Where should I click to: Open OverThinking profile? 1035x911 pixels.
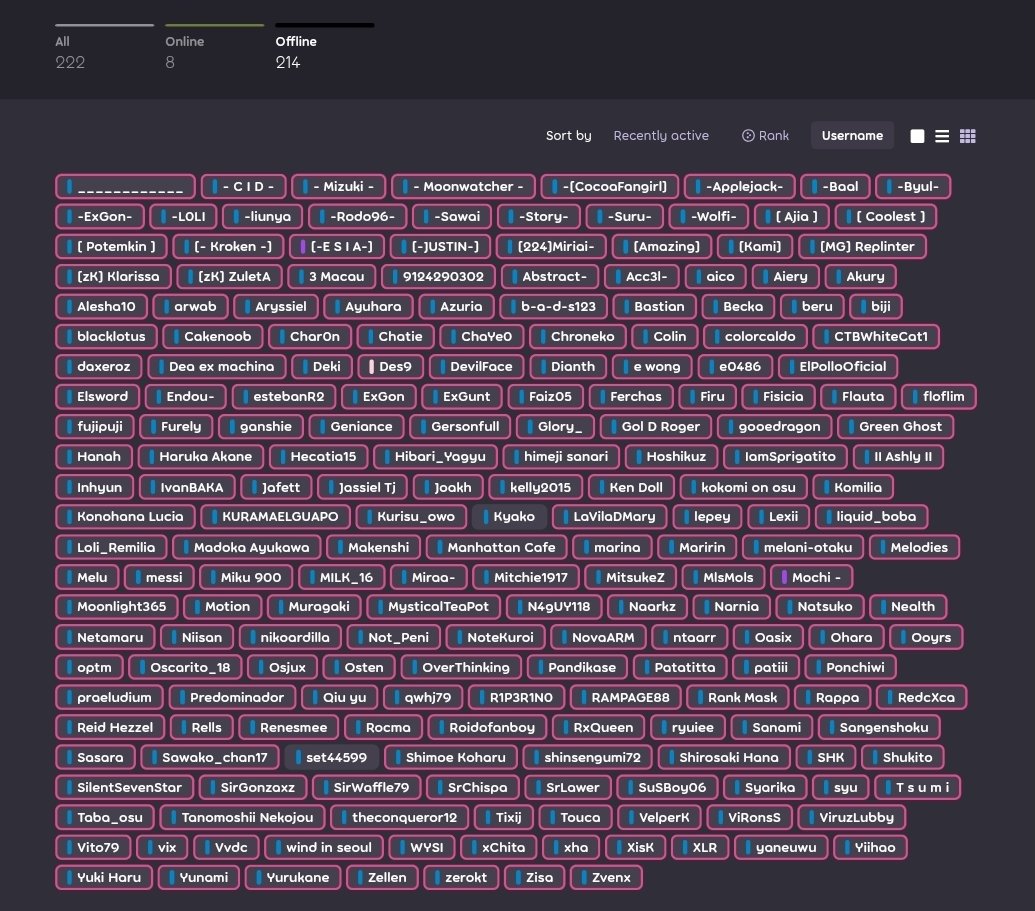coord(461,668)
